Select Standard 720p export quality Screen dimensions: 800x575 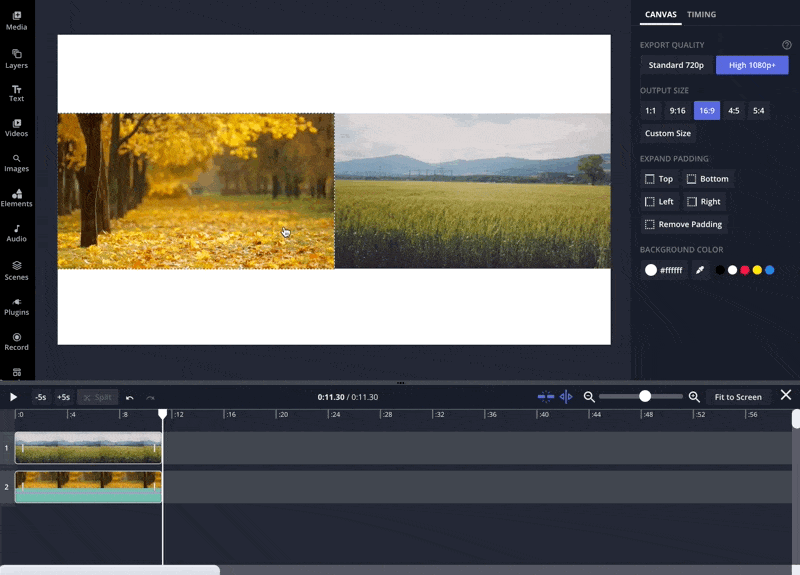[676, 65]
